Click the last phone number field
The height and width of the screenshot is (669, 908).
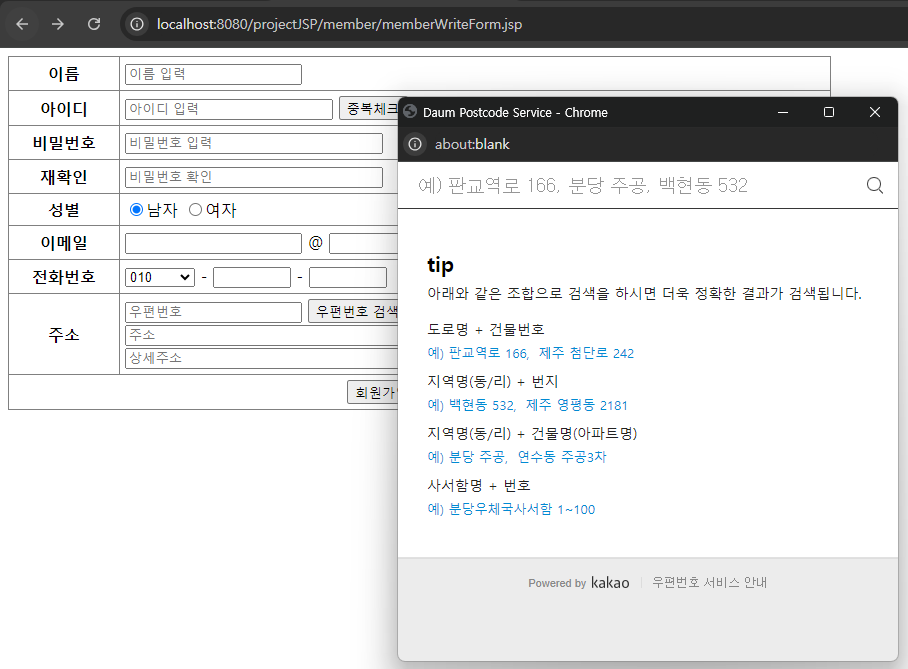[x=348, y=277]
